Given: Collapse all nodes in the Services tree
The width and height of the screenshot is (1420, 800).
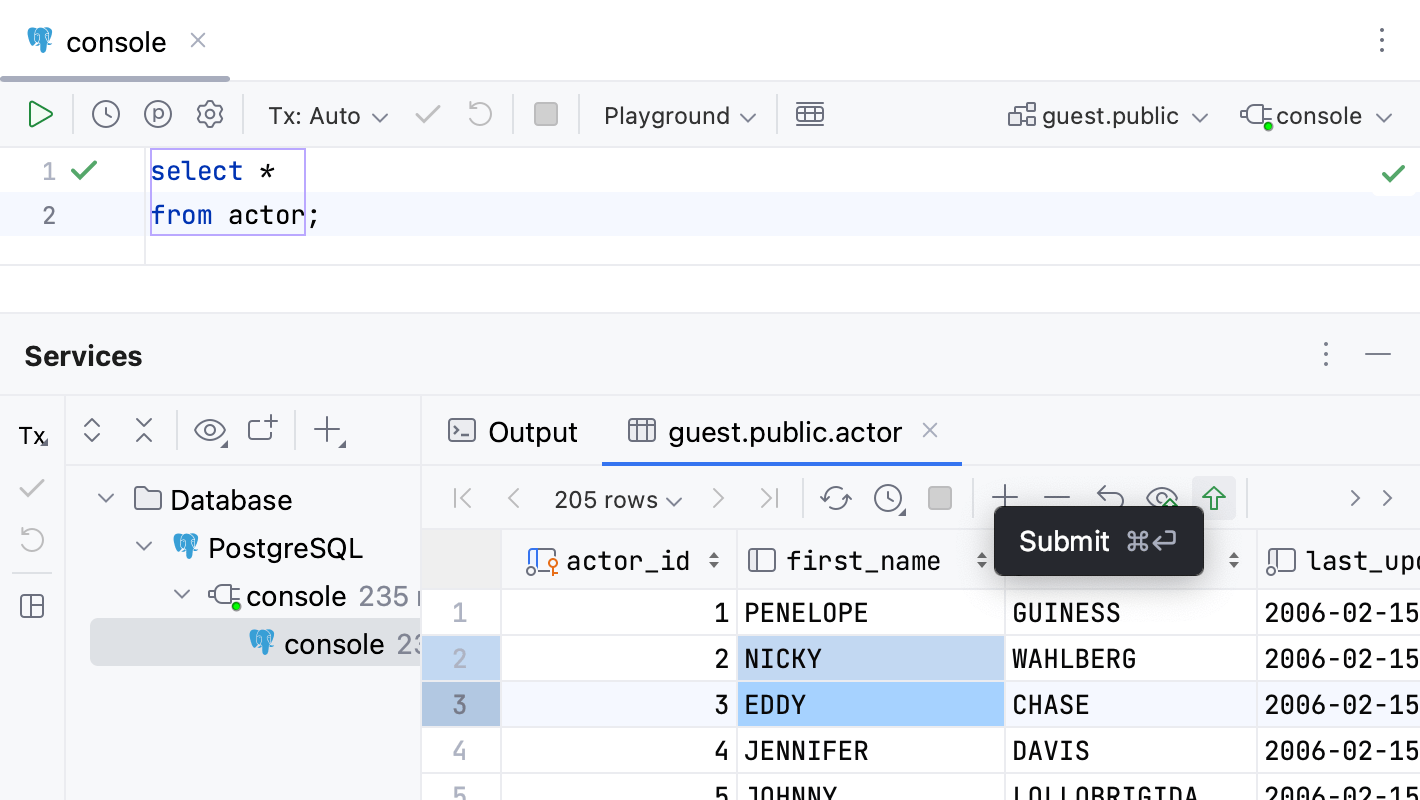Looking at the screenshot, I should [x=144, y=429].
